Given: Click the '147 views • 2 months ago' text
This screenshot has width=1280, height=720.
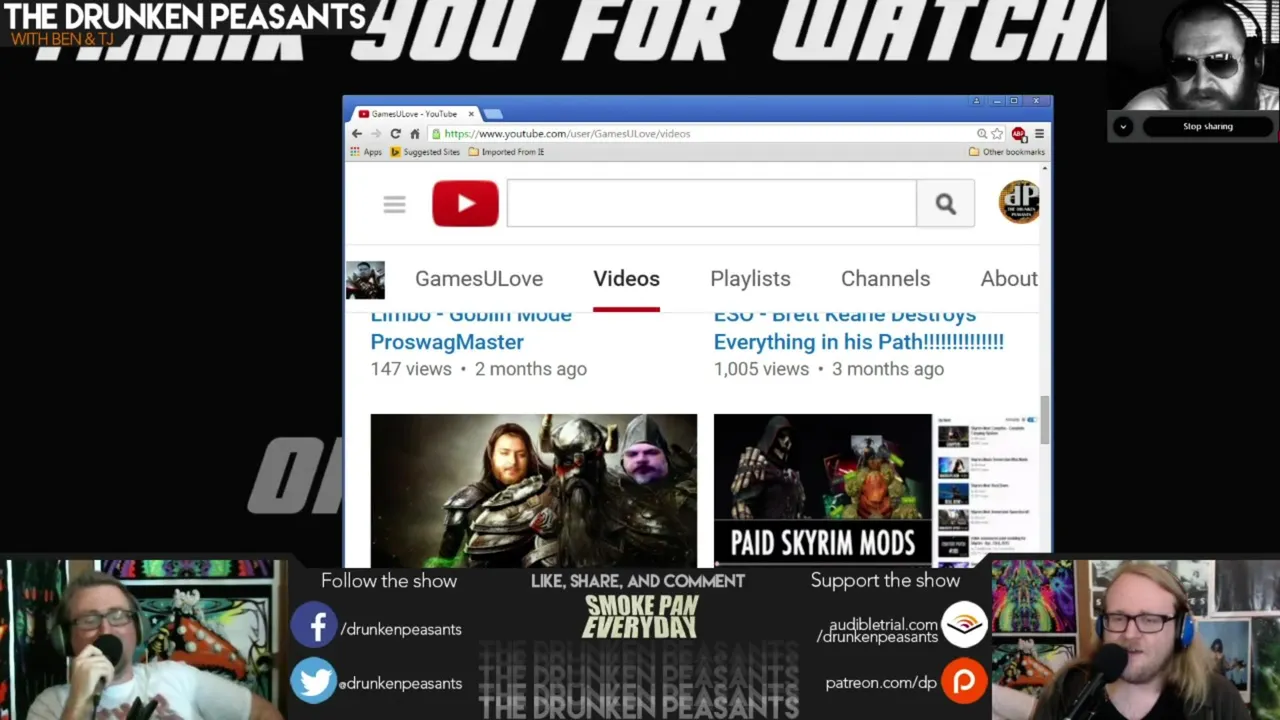Looking at the screenshot, I should point(478,369).
